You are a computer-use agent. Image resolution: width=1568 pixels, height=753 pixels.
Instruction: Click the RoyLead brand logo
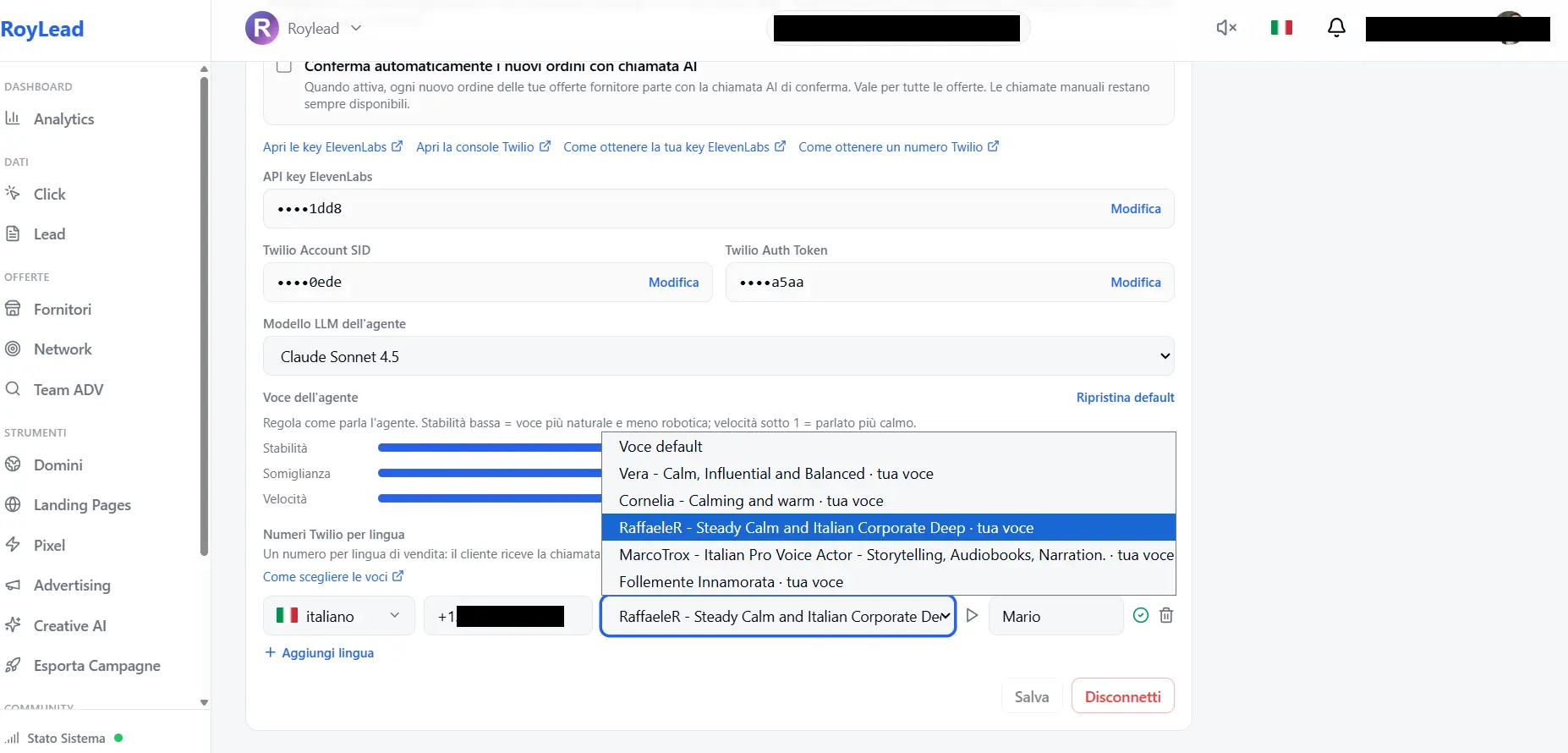(42, 29)
